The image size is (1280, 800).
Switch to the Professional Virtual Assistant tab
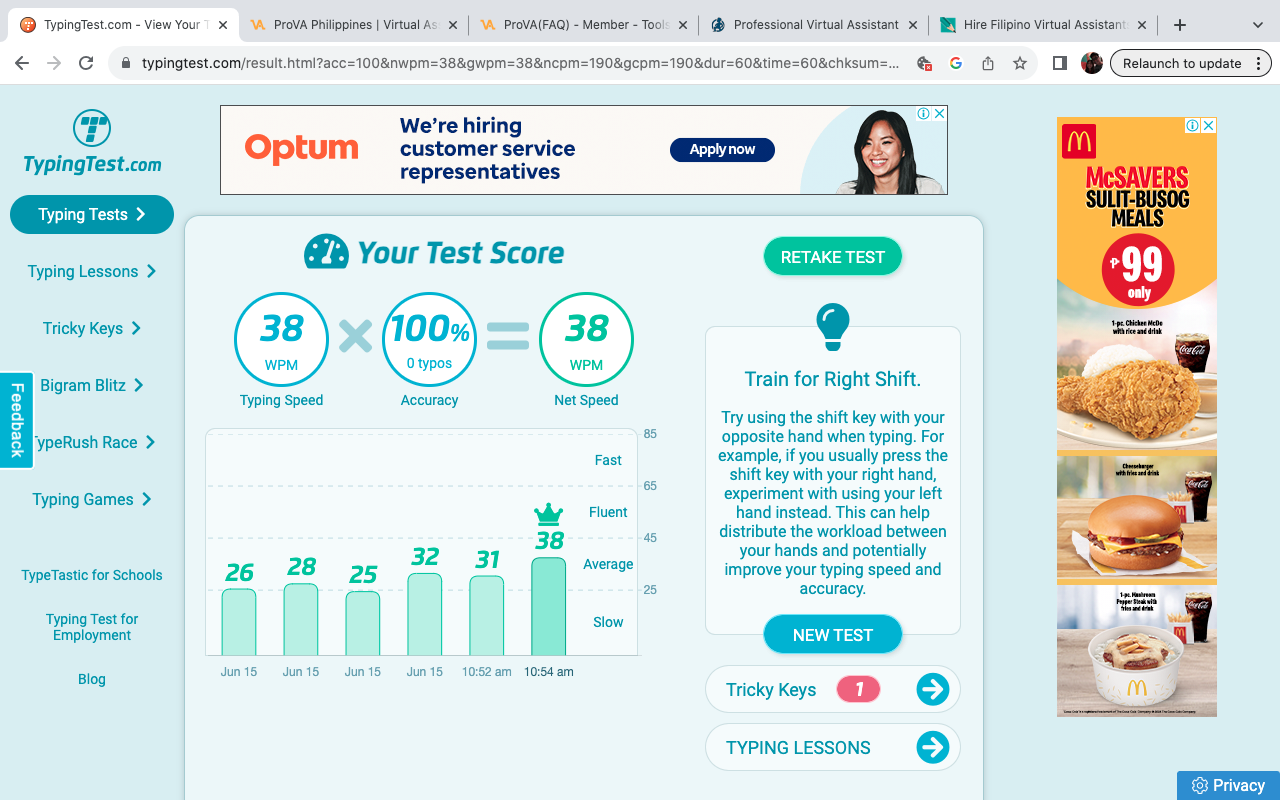pos(814,25)
